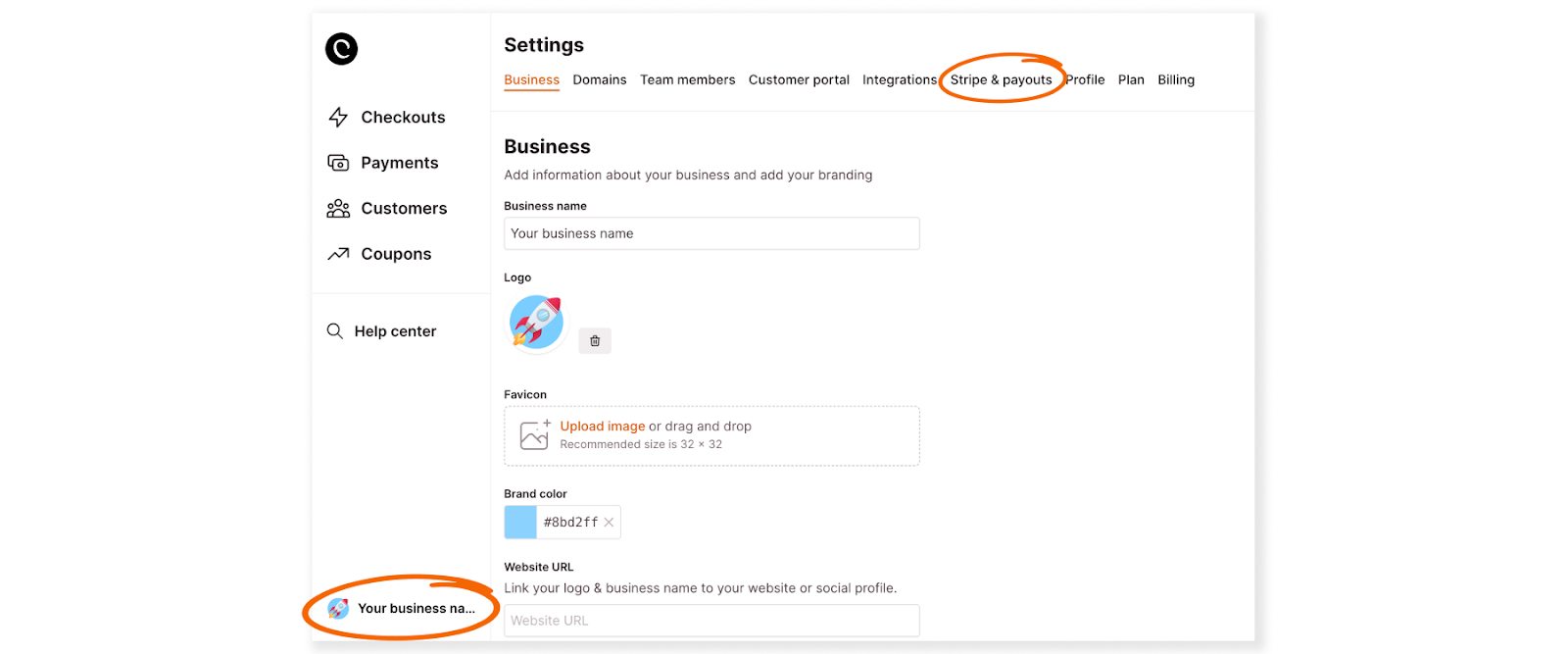
Task: Click the Payments banknote icon
Action: 338,163
